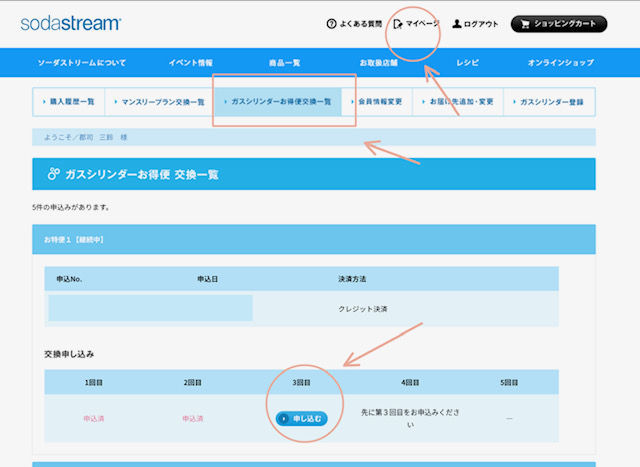Image resolution: width=640 pixels, height=467 pixels.
Task: Click 先に第3回目をお申込みください message
Action: 410,418
